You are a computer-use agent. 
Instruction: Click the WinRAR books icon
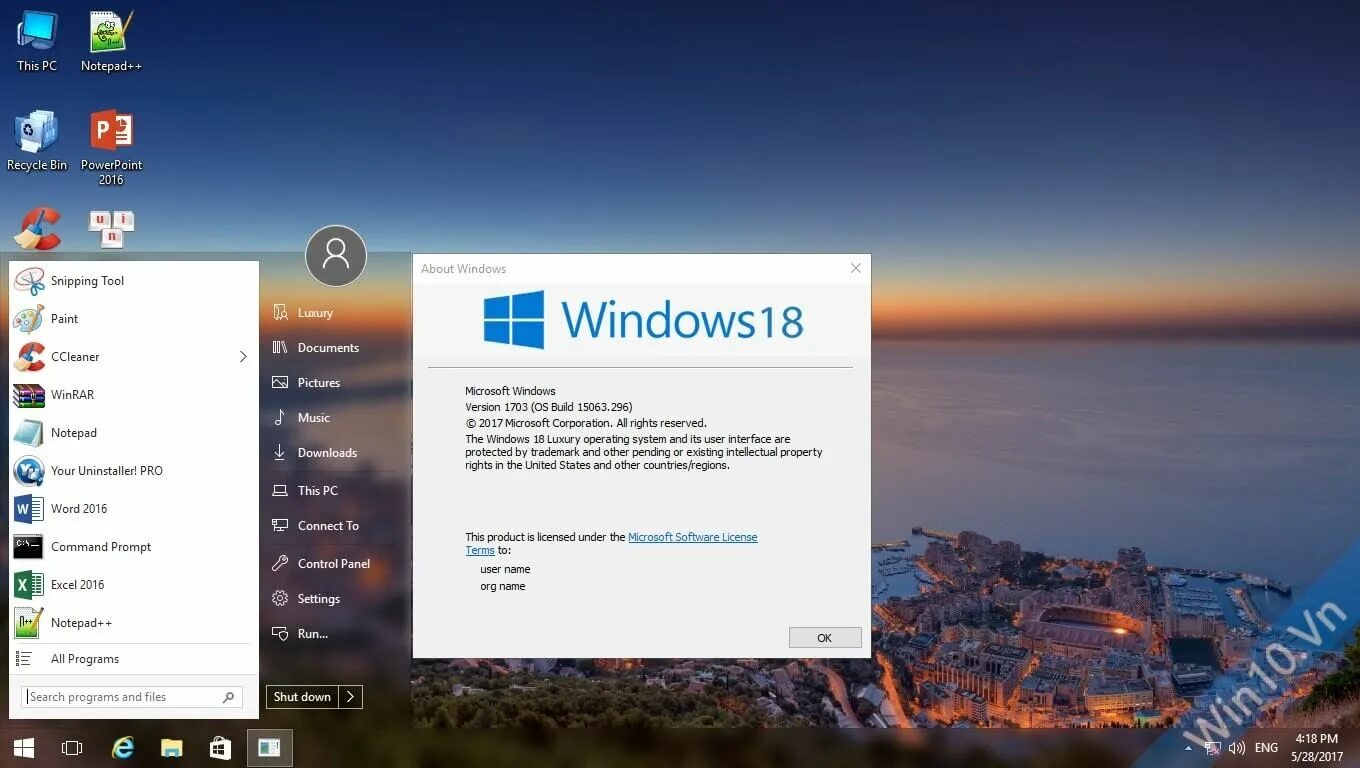tap(29, 395)
